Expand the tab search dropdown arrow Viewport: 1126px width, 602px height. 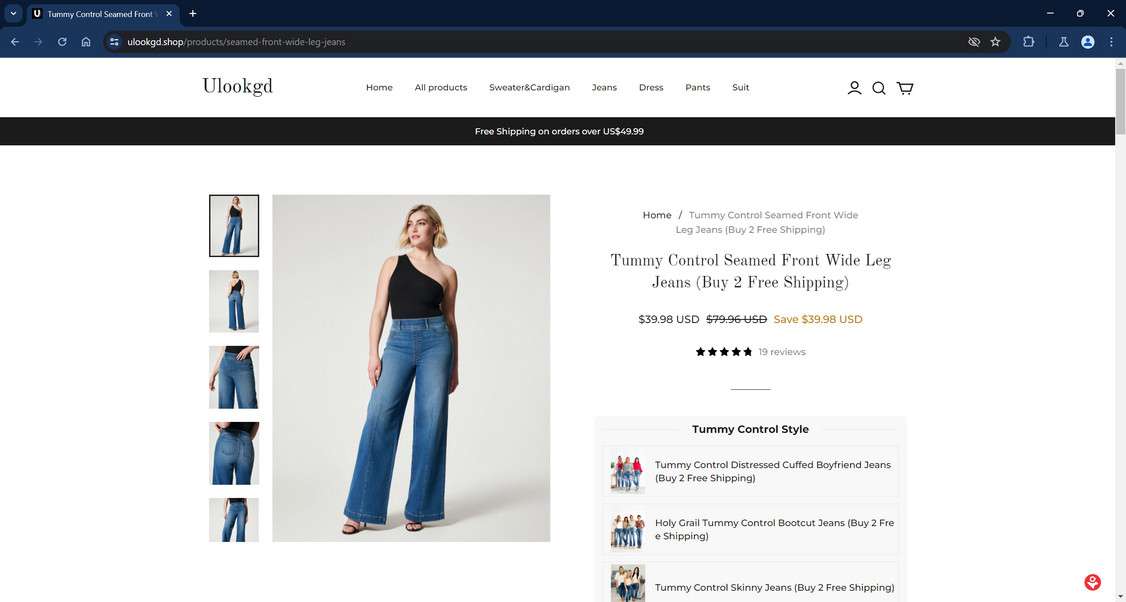tap(13, 14)
